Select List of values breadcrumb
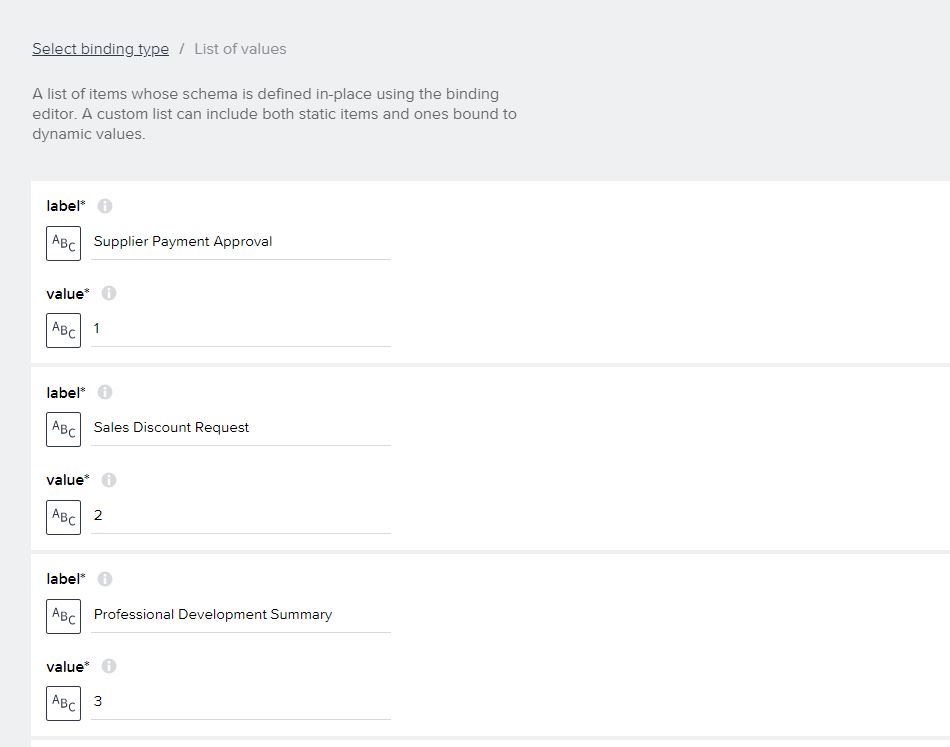The height and width of the screenshot is (747, 950). click(241, 49)
